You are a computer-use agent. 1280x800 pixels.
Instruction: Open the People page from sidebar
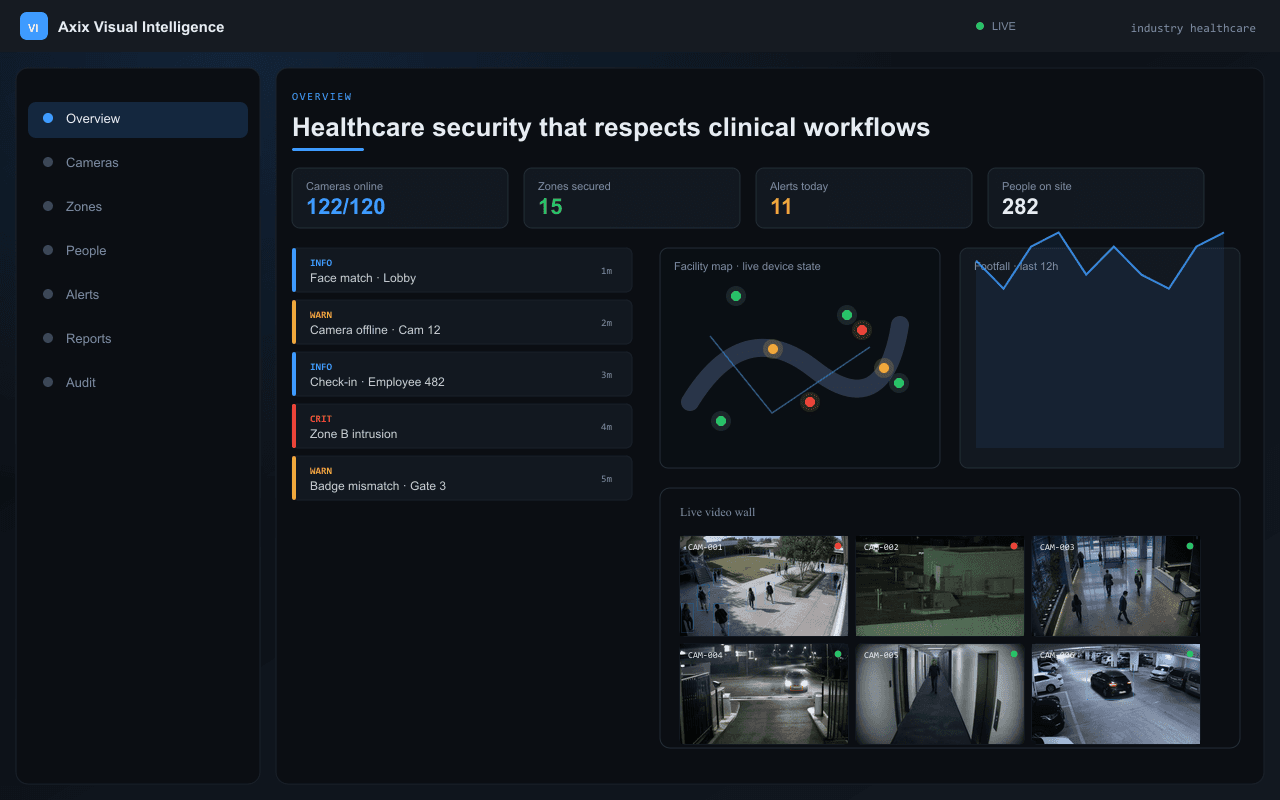(x=138, y=251)
